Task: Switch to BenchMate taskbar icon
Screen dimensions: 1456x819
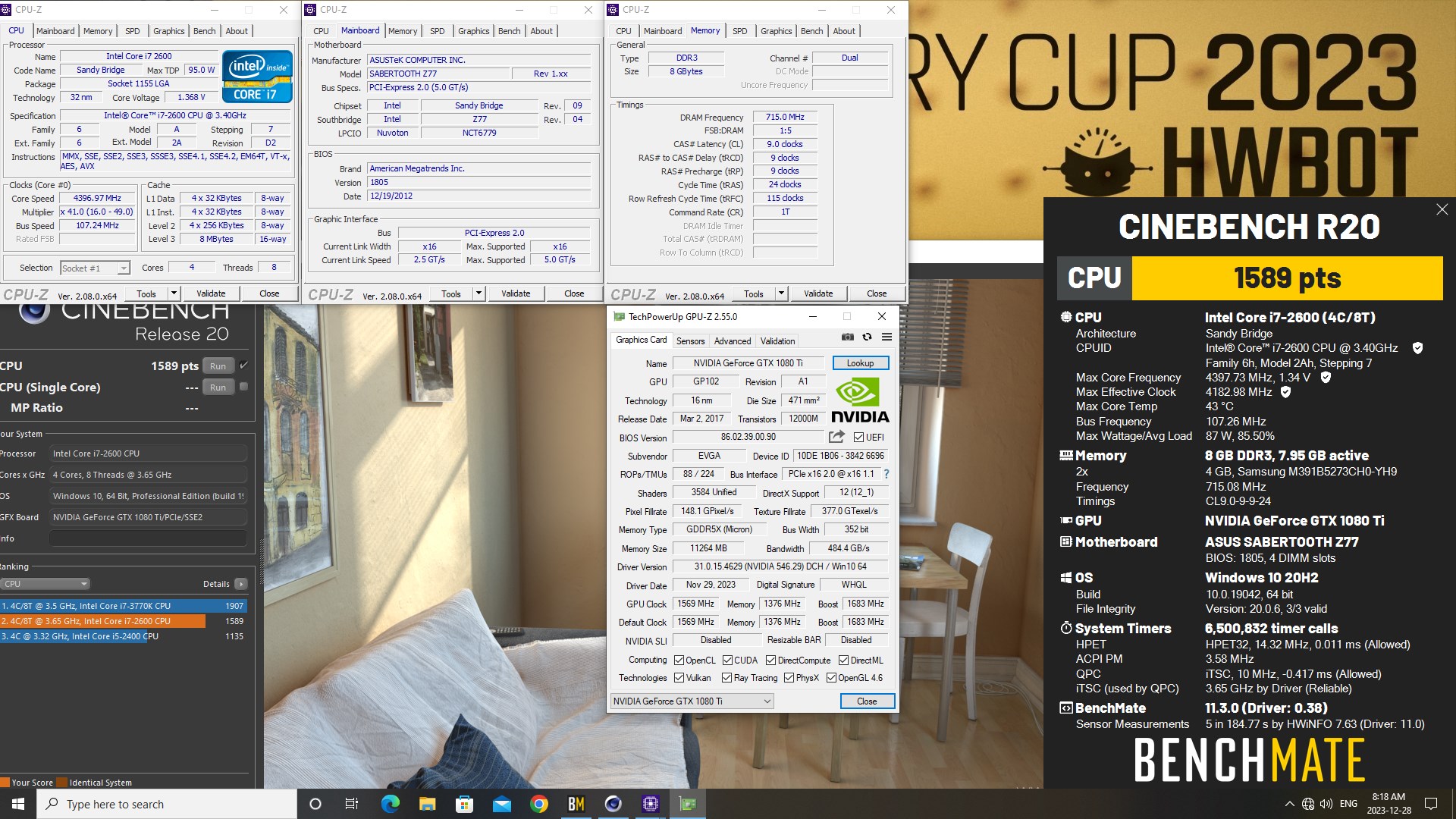Action: click(576, 804)
